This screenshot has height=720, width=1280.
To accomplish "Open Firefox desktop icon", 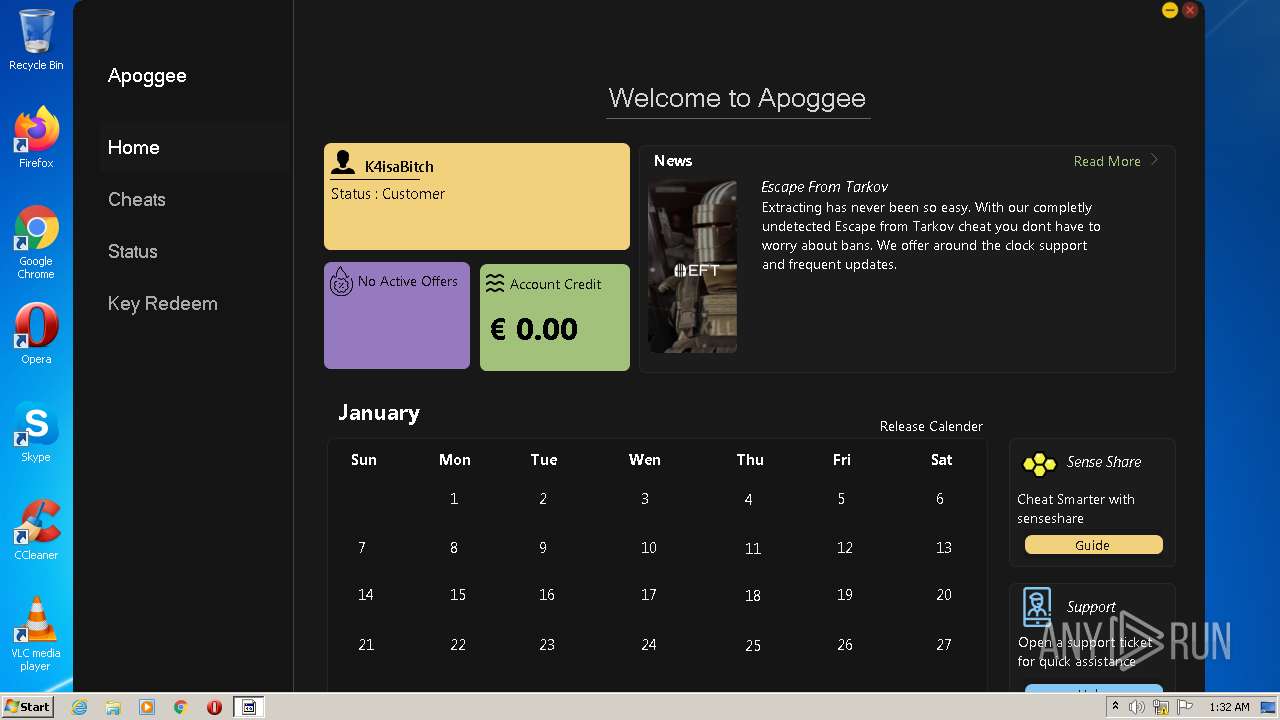I will [x=36, y=137].
